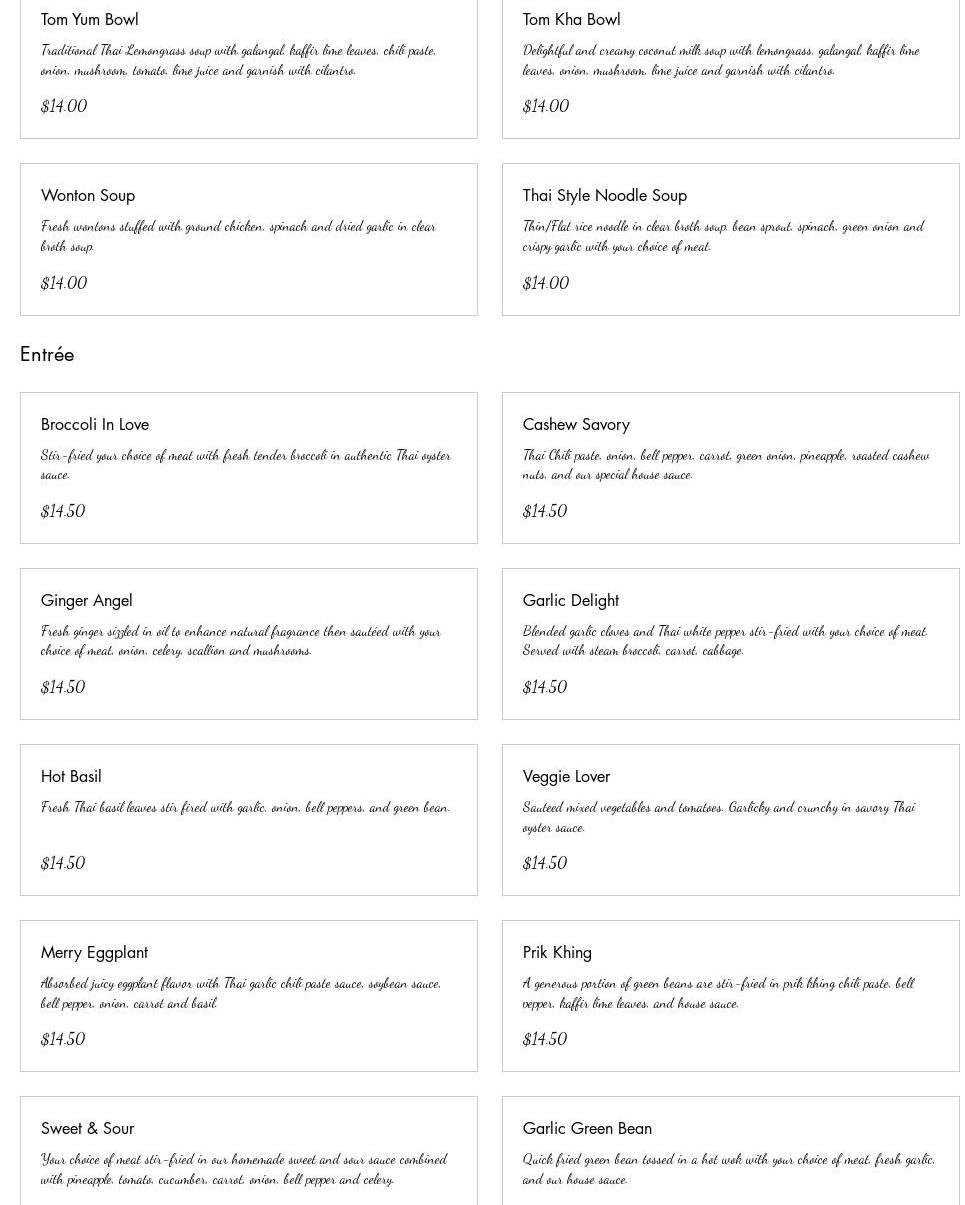Viewport: 965px width, 1205px height.
Task: Click the Veggie Lover dish title
Action: tap(566, 776)
